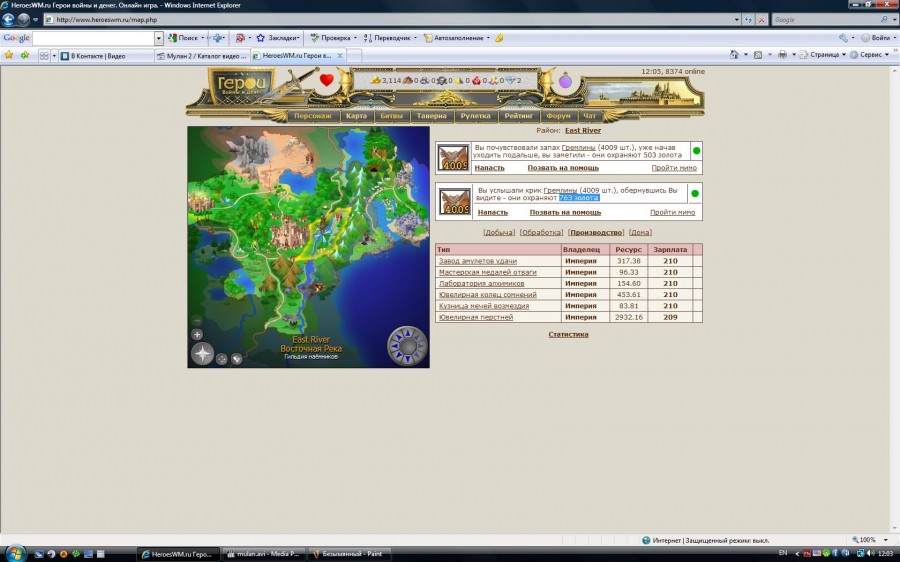Open the Рейтинг game menu

pyautogui.click(x=518, y=116)
